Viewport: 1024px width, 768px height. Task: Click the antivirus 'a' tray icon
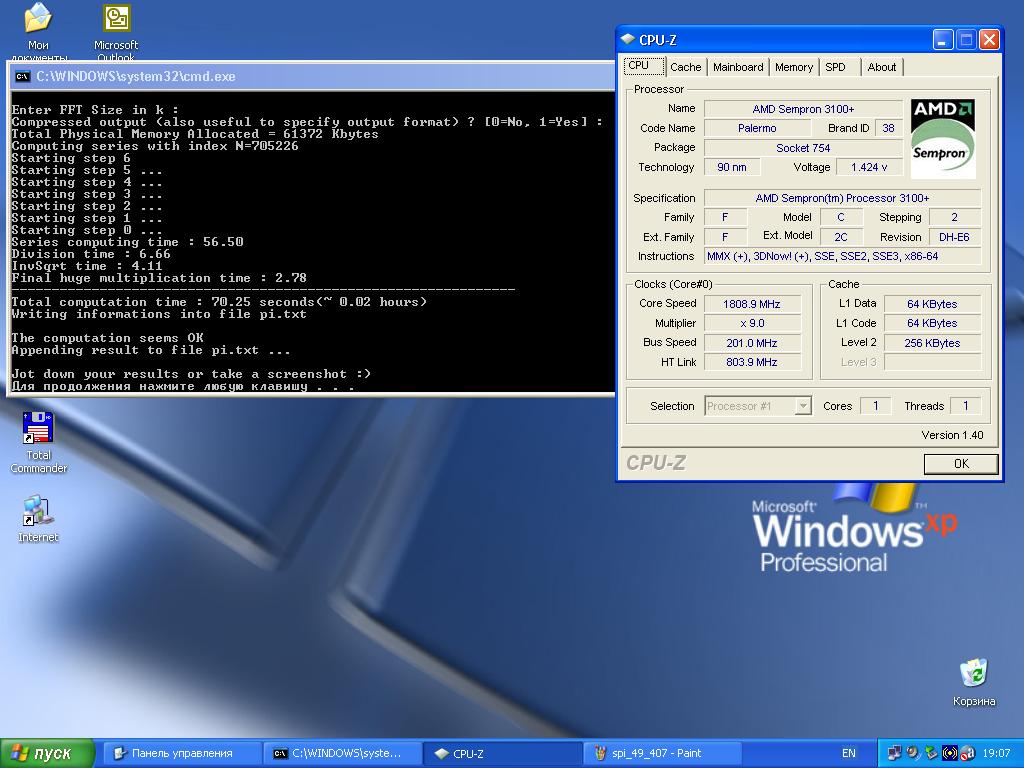coord(968,753)
